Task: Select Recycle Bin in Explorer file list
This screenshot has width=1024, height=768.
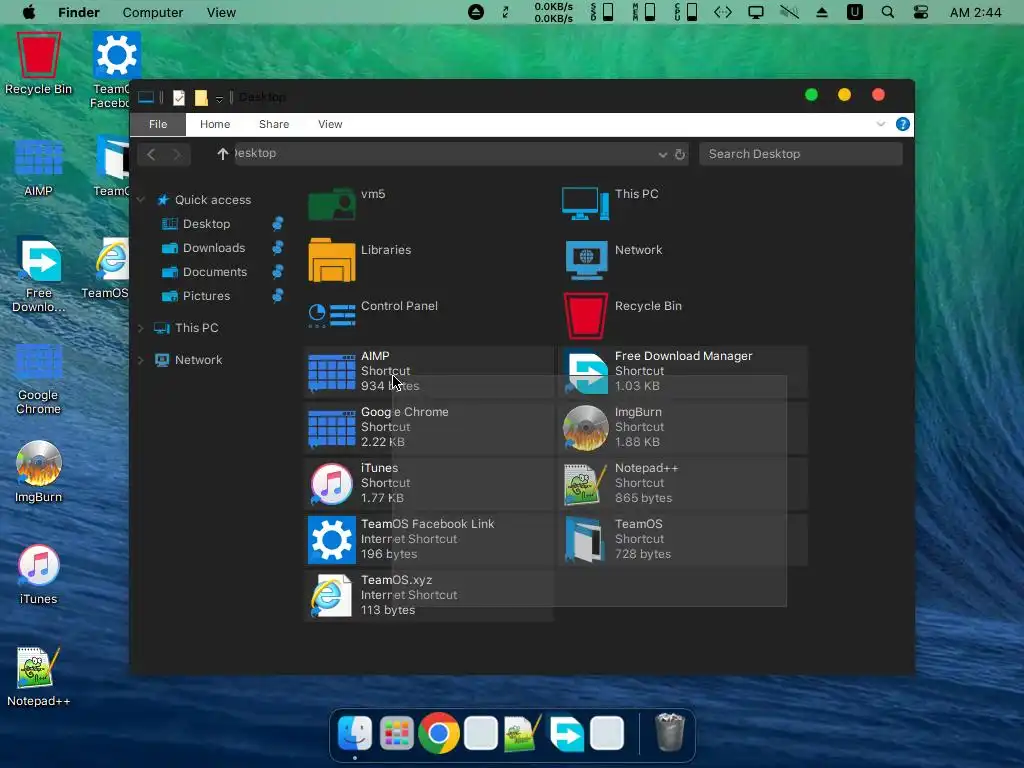Action: [x=622, y=315]
